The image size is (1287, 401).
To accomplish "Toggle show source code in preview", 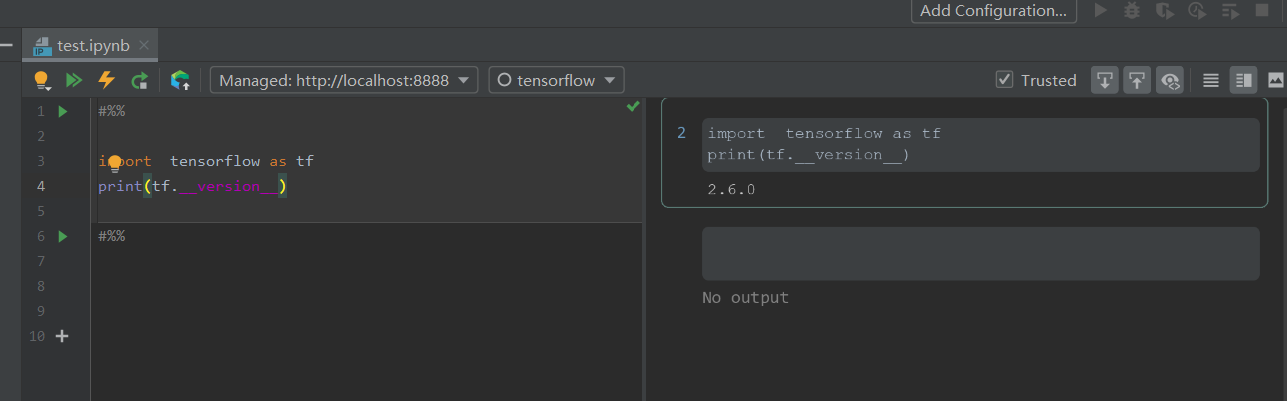I will tap(1170, 80).
